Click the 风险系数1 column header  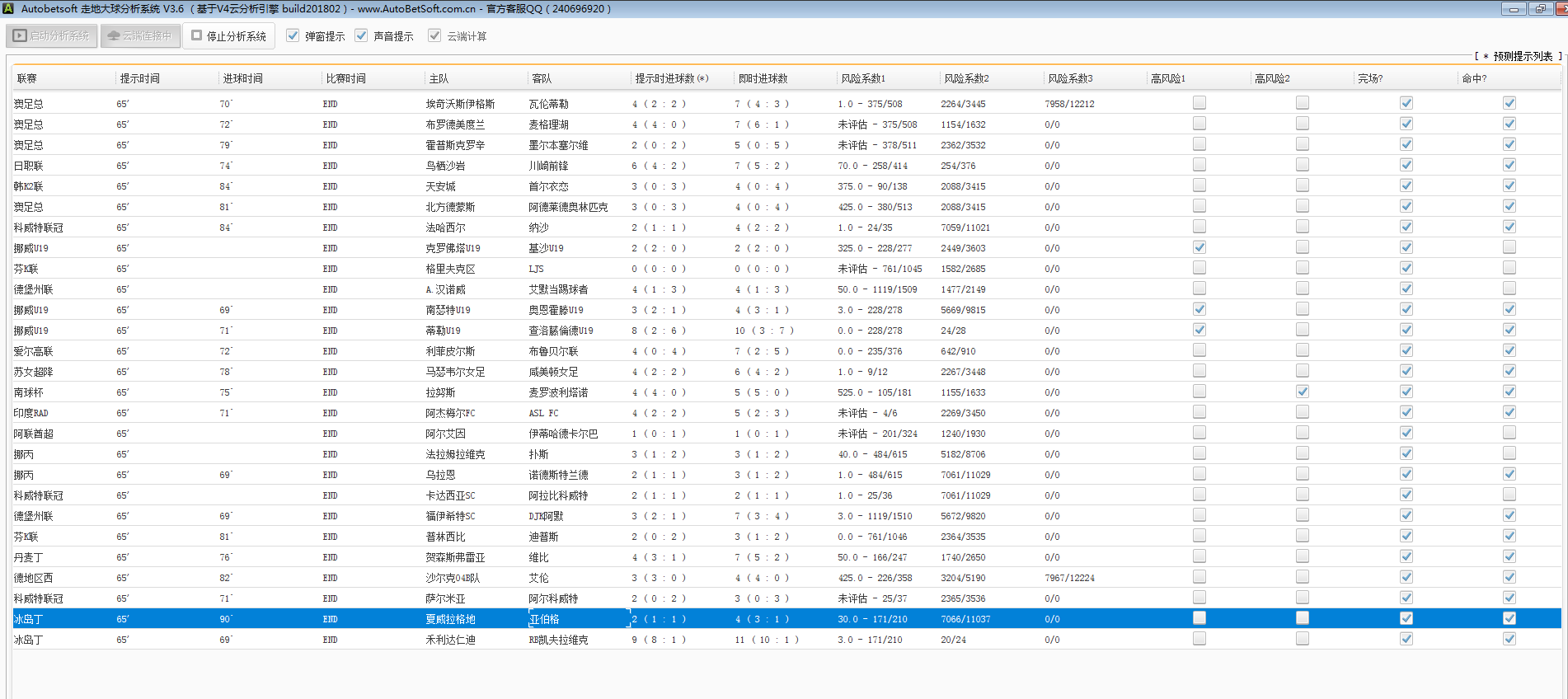863,78
